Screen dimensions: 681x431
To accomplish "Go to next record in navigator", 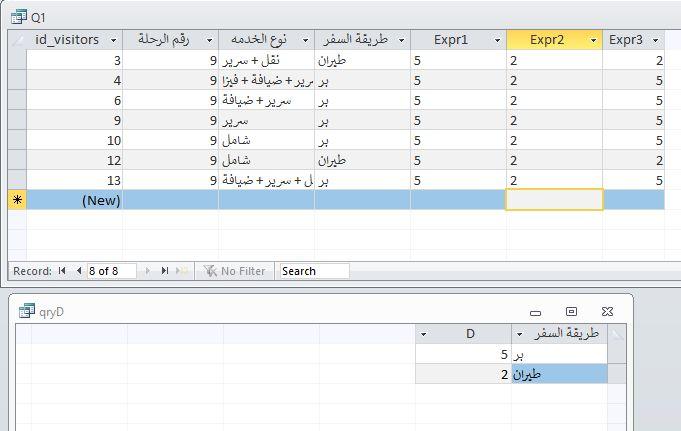I will point(150,271).
